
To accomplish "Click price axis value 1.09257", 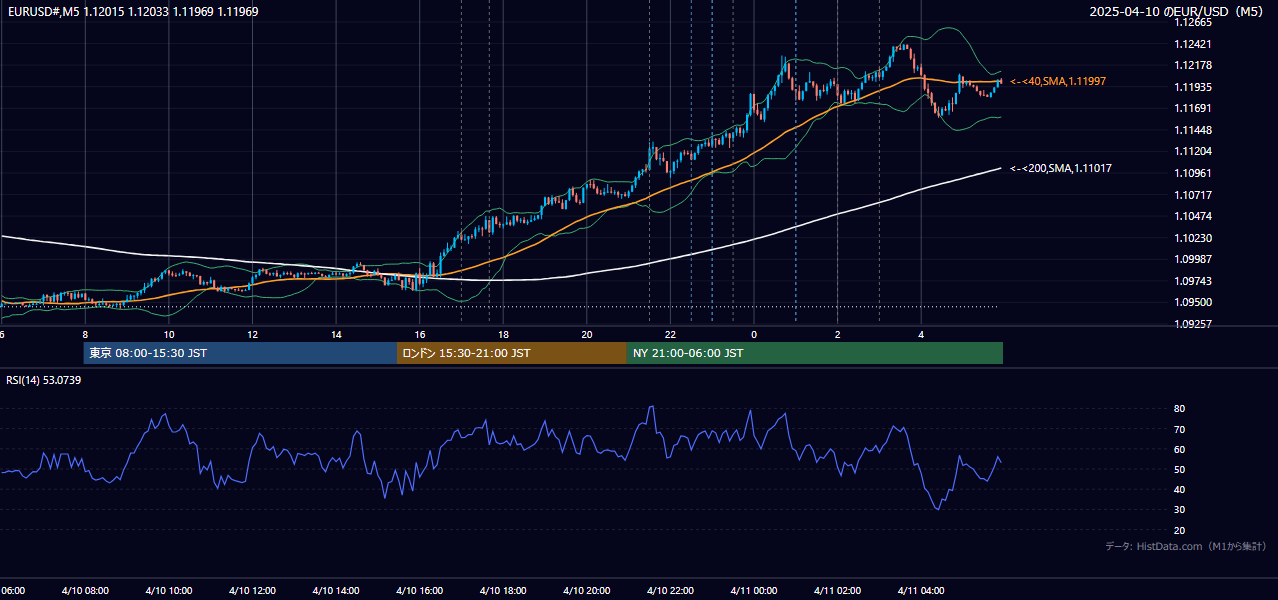I will coord(1192,324).
